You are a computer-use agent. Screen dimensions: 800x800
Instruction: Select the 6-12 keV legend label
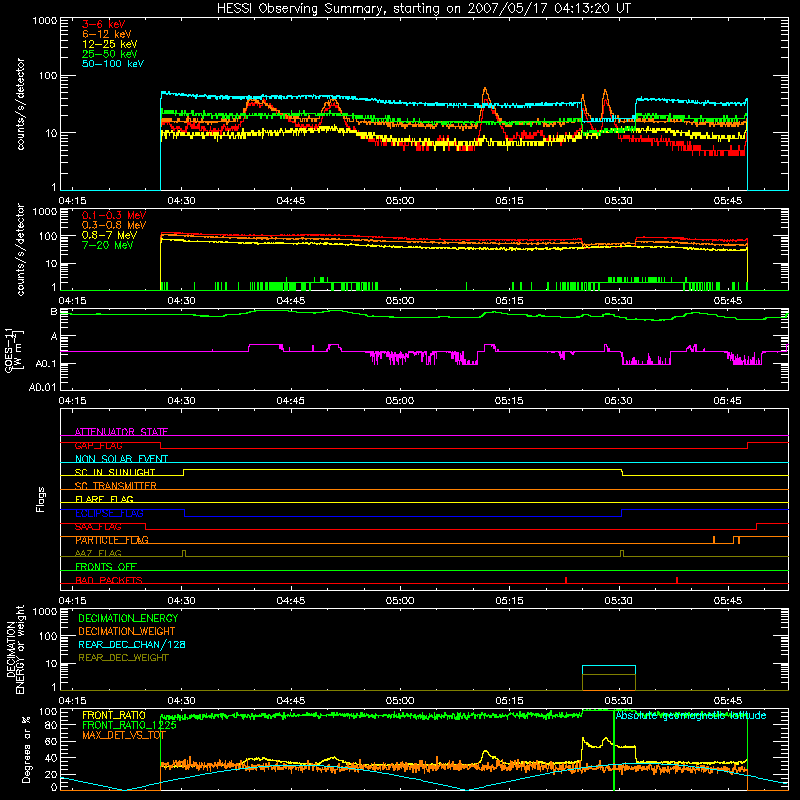[107, 34]
